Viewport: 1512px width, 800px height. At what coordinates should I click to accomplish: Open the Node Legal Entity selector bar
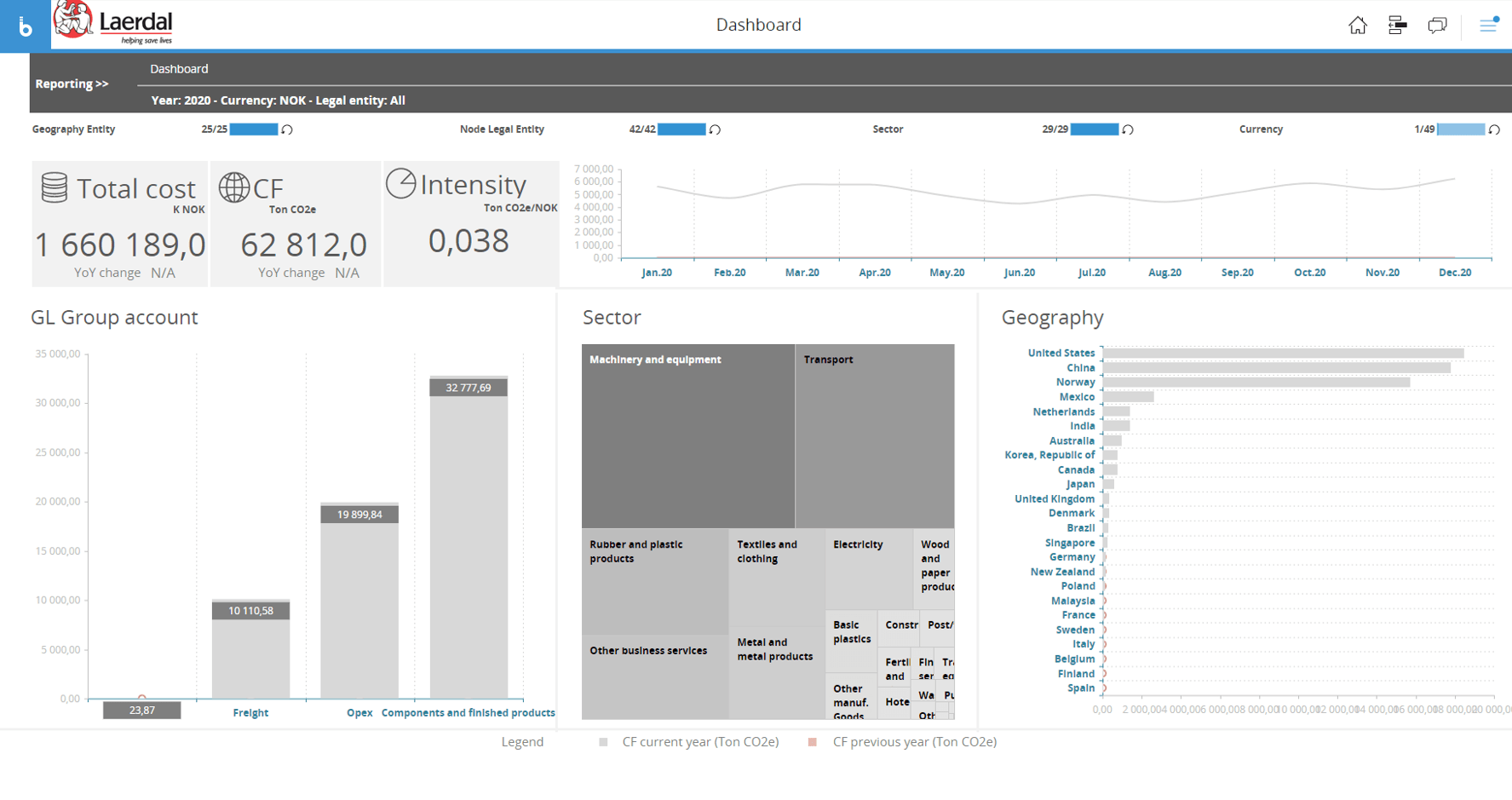(681, 129)
